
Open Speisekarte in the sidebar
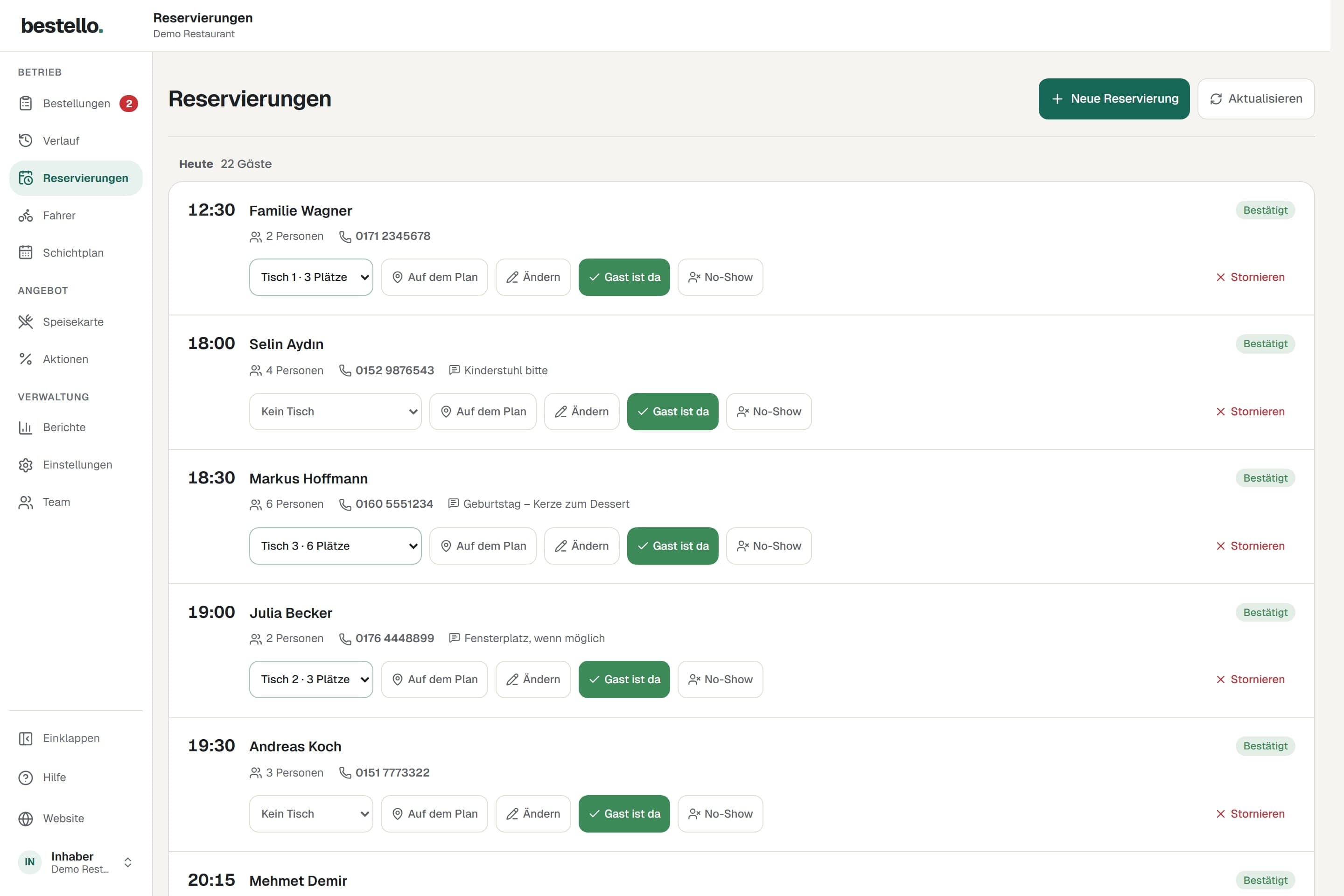(x=76, y=322)
